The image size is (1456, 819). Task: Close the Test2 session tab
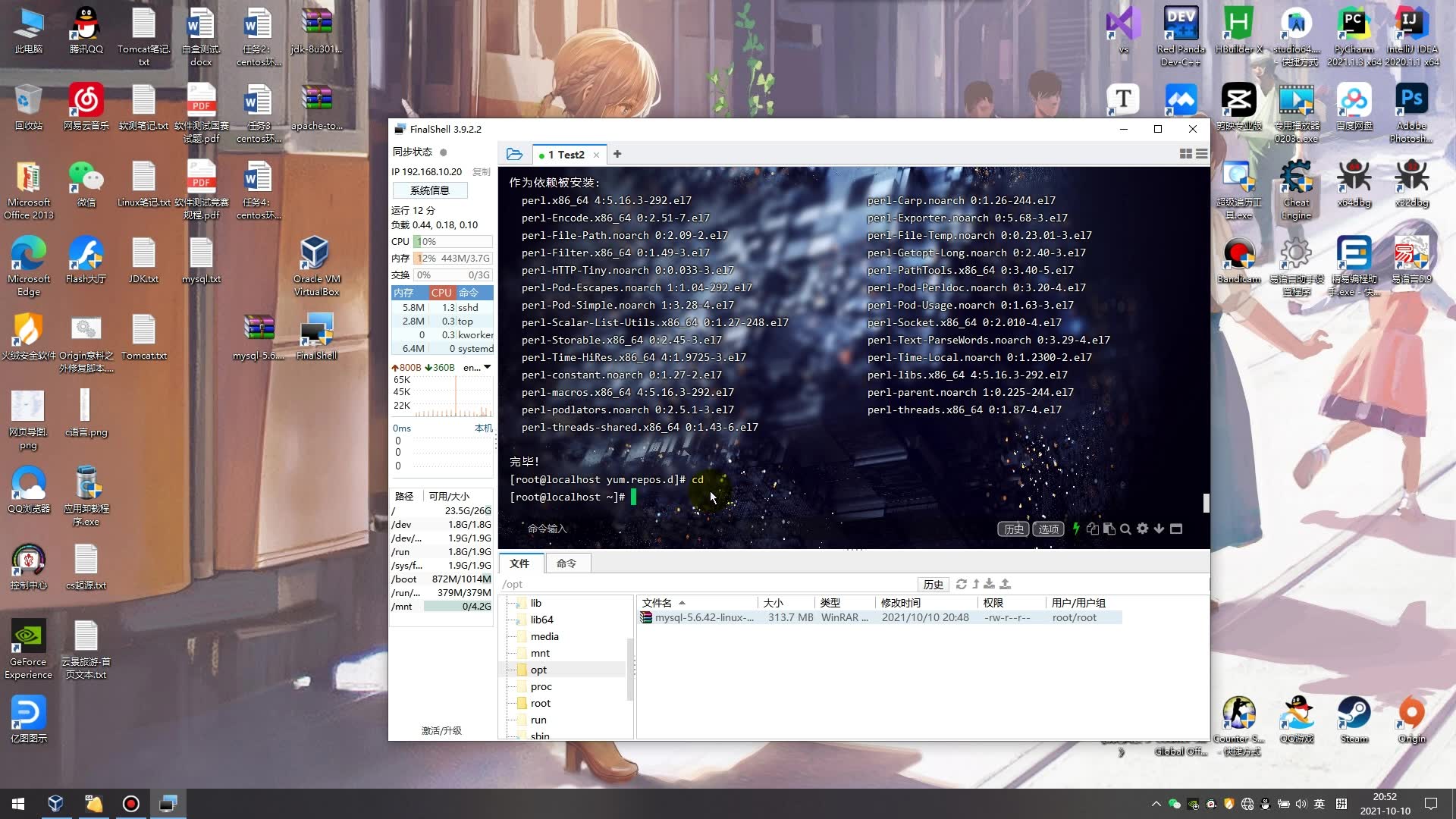(x=597, y=155)
